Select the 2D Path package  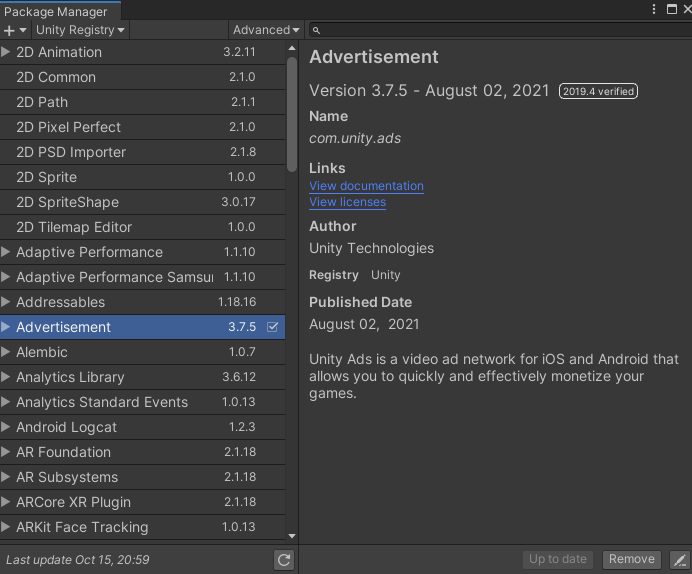[x=143, y=102]
